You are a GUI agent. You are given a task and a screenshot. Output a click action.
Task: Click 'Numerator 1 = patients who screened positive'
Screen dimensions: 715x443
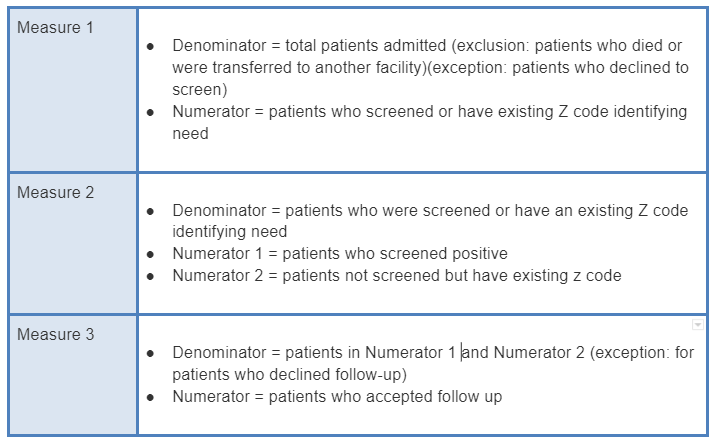click(x=340, y=254)
